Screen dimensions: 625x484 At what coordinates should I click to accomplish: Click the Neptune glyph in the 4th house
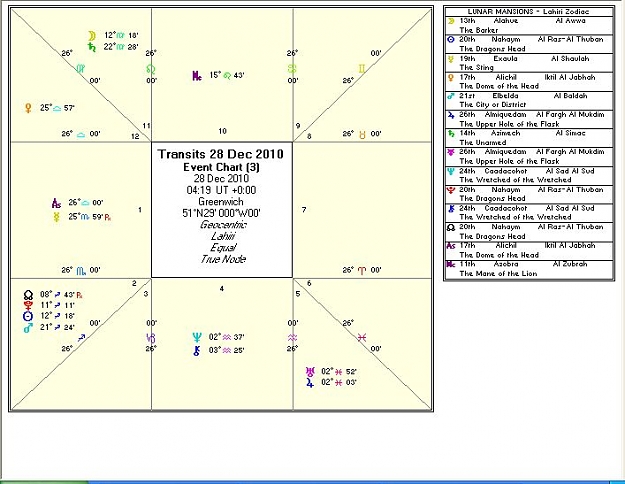197,338
